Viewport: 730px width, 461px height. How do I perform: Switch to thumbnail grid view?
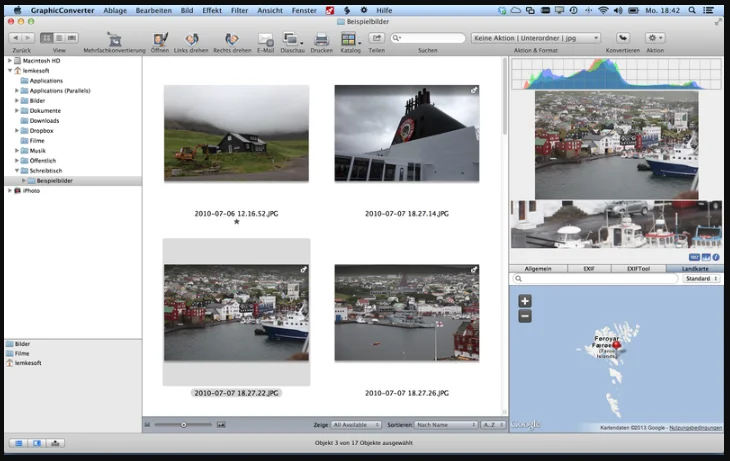point(46,38)
